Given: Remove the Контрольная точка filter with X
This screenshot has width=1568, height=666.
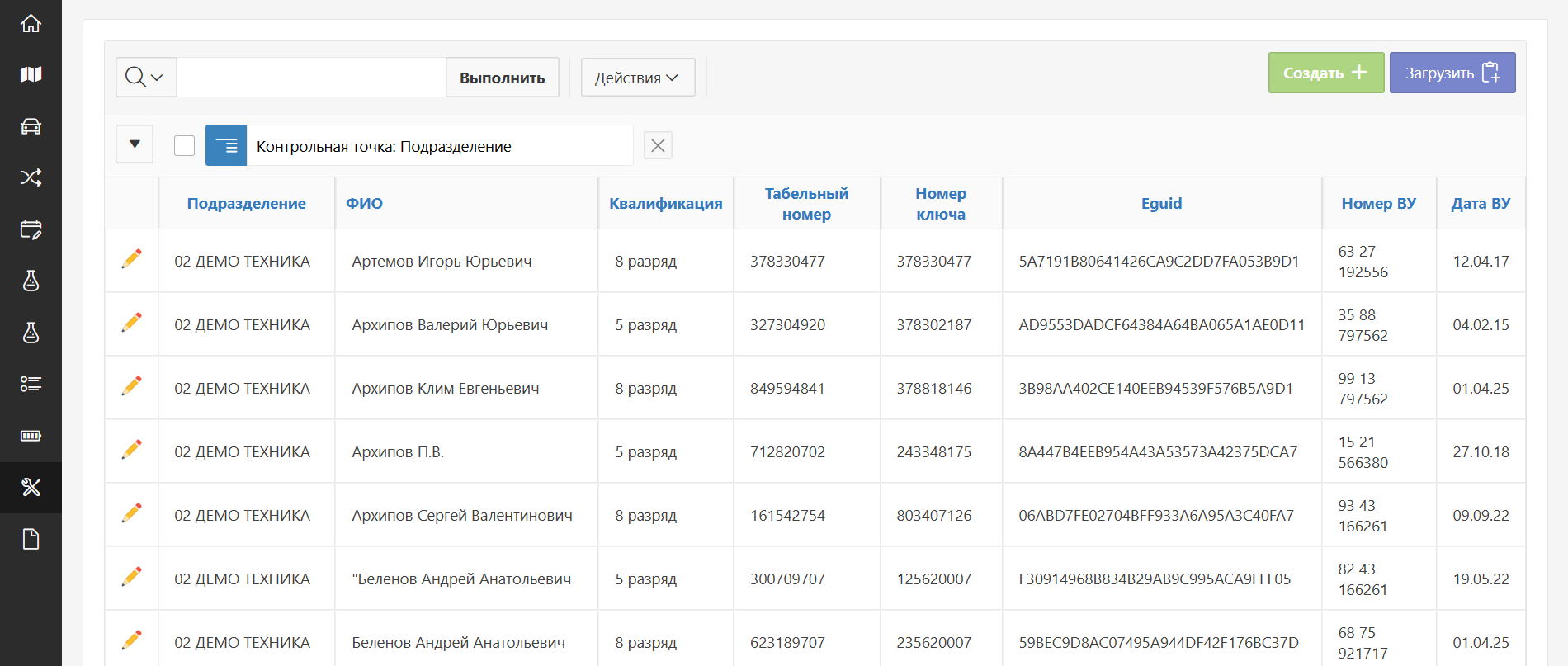Looking at the screenshot, I should [x=658, y=146].
